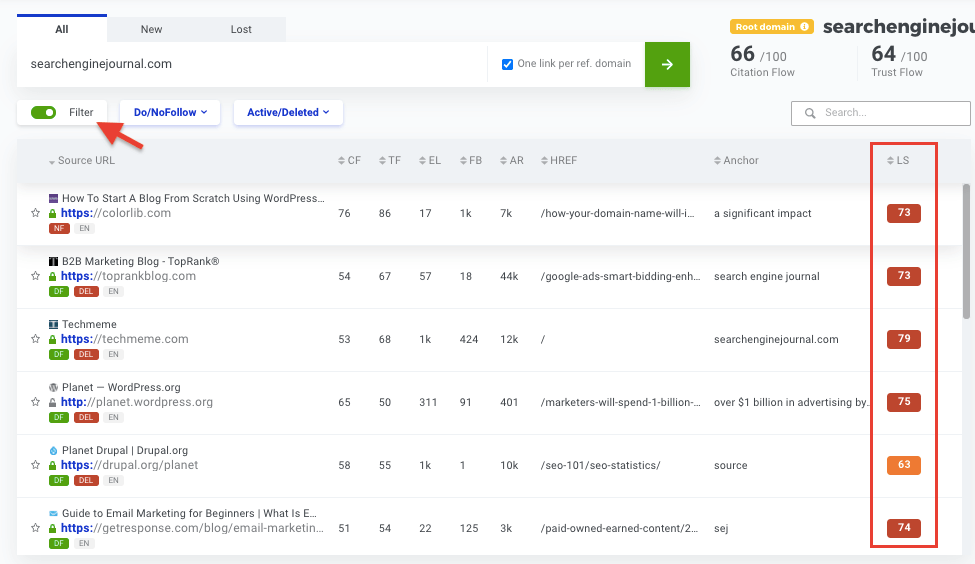Open the http://planet.wordpress.org link

coord(137,402)
